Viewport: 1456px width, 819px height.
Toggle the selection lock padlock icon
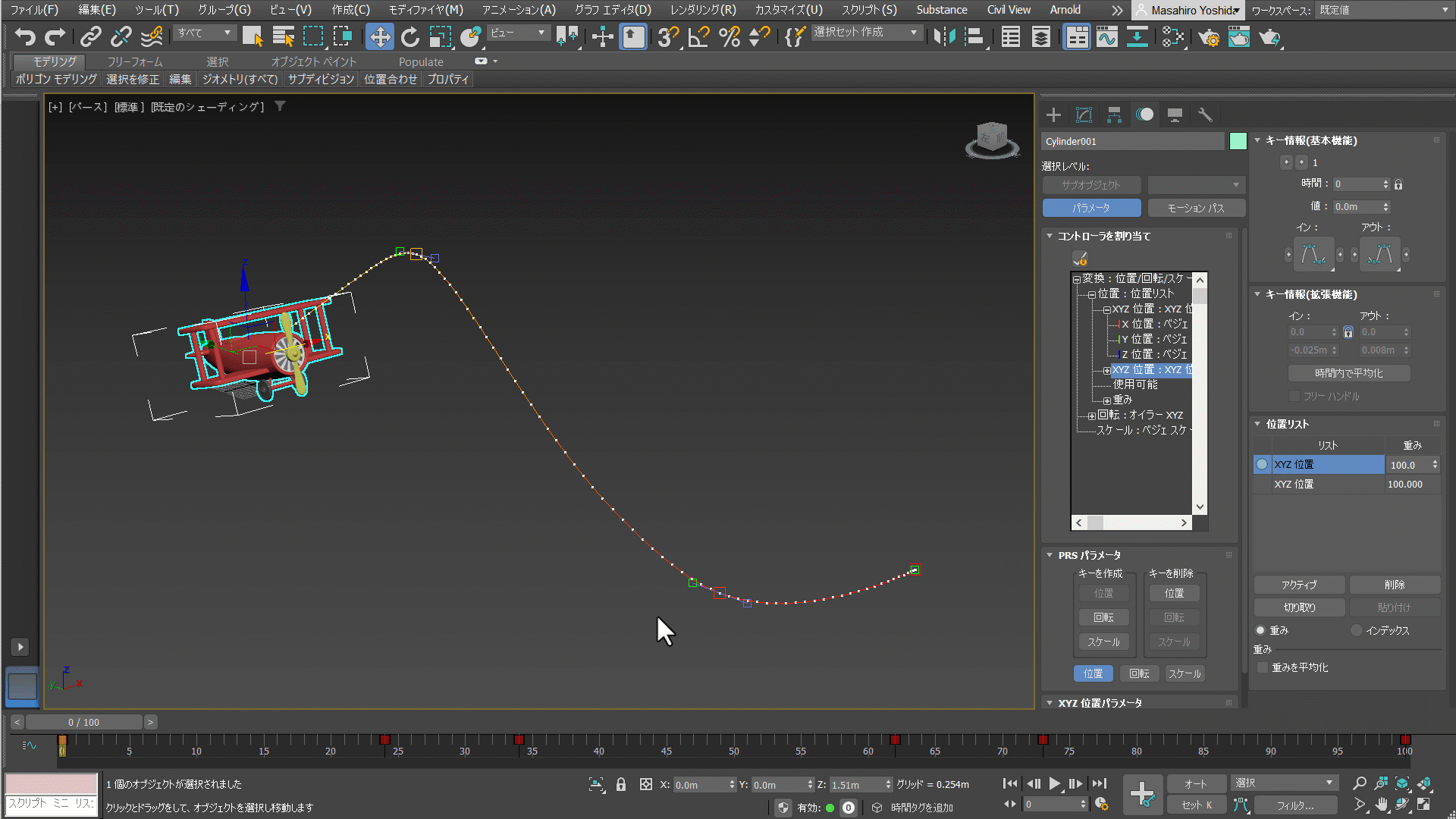click(x=621, y=785)
